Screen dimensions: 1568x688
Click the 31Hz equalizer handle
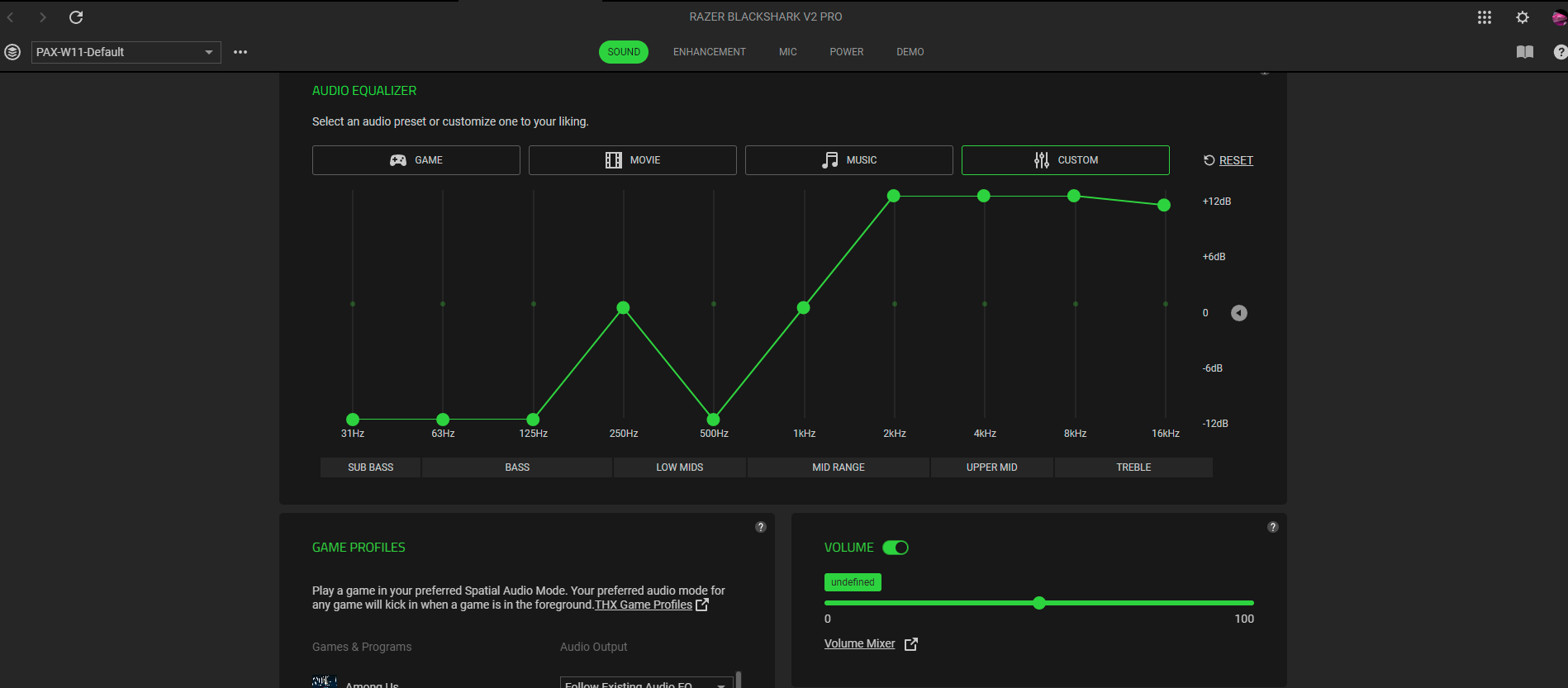(353, 420)
